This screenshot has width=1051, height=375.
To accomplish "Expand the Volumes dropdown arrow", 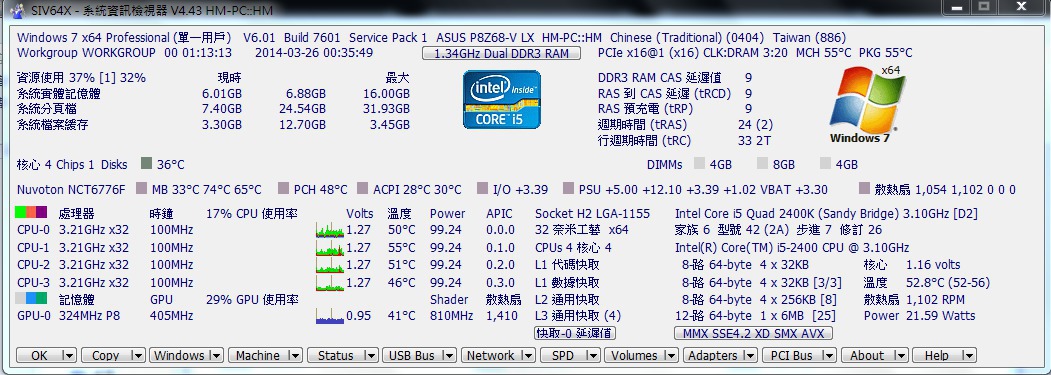I will [672, 356].
